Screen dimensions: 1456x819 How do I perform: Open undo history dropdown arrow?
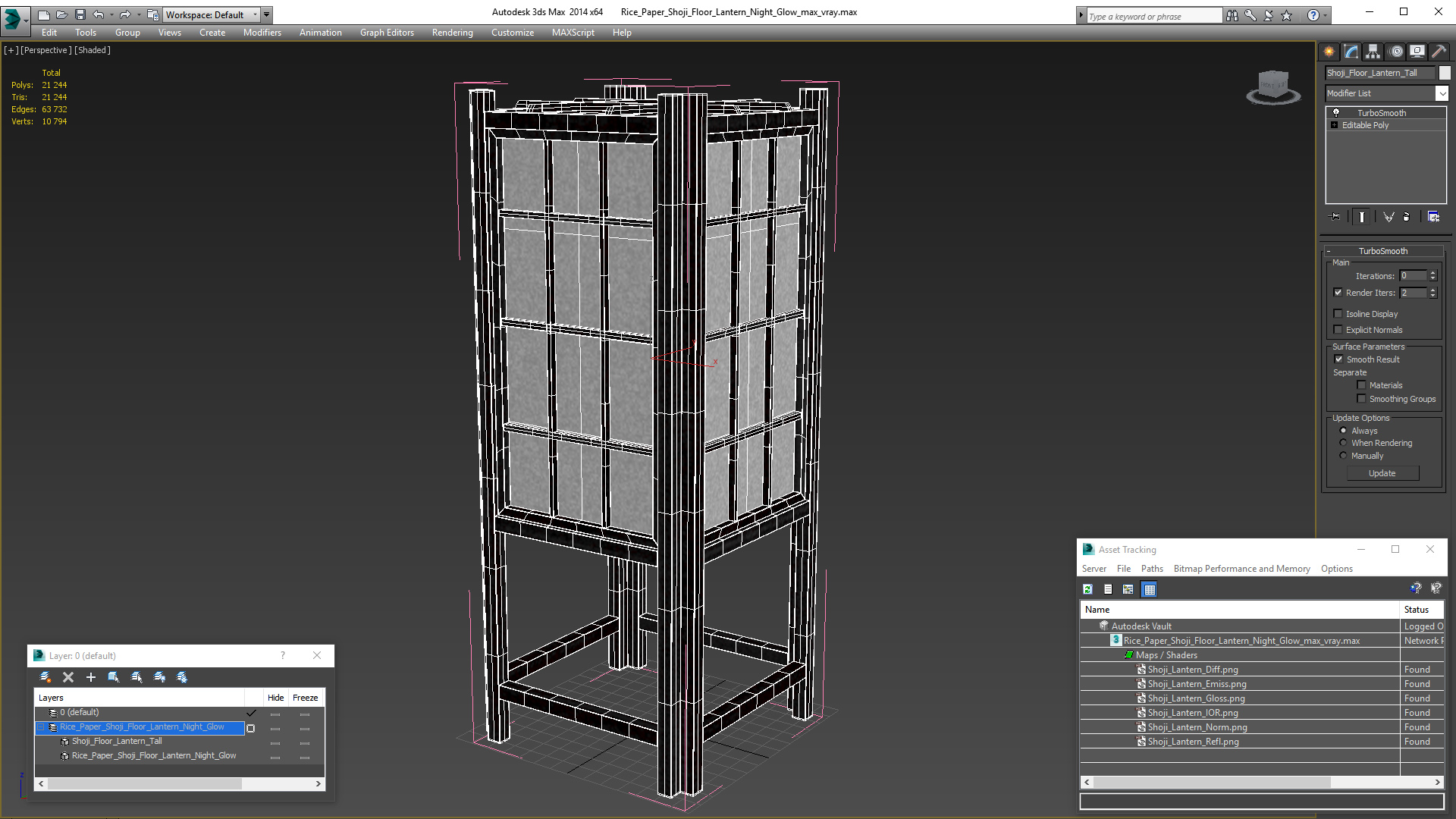coord(112,14)
